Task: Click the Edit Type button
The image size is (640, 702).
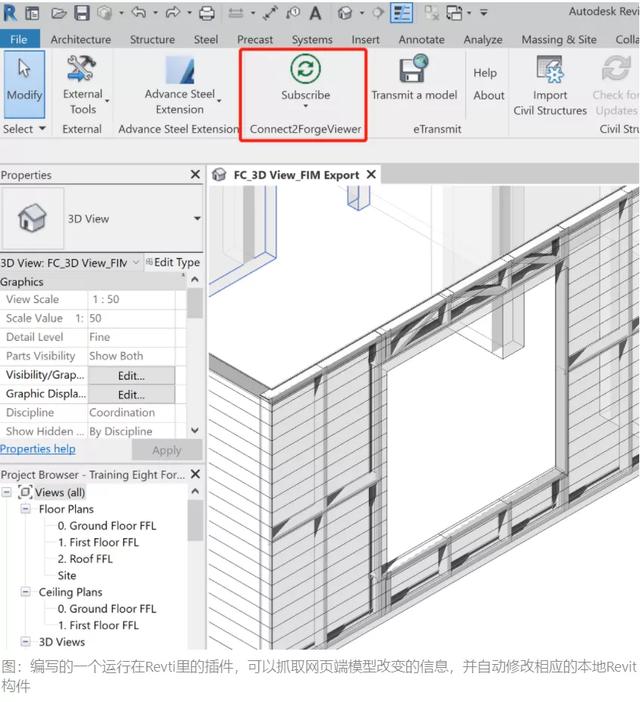Action: (x=173, y=262)
